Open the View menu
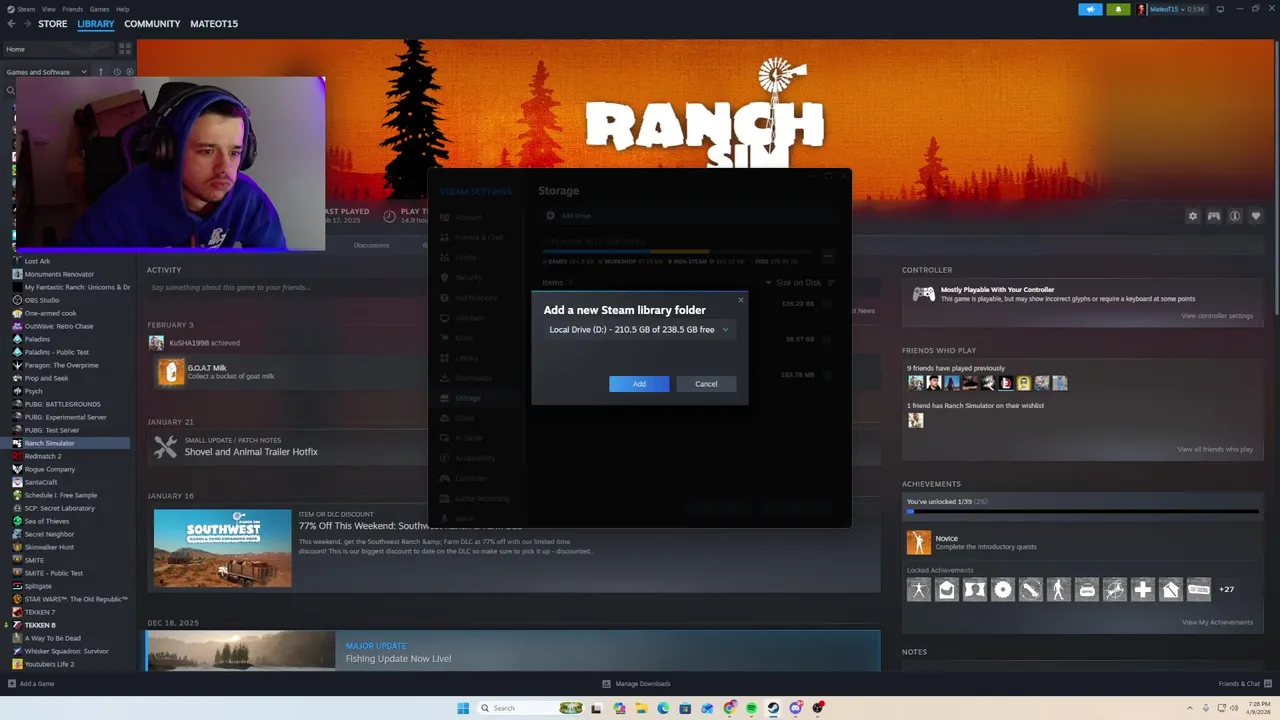1280x720 pixels. [48, 9]
